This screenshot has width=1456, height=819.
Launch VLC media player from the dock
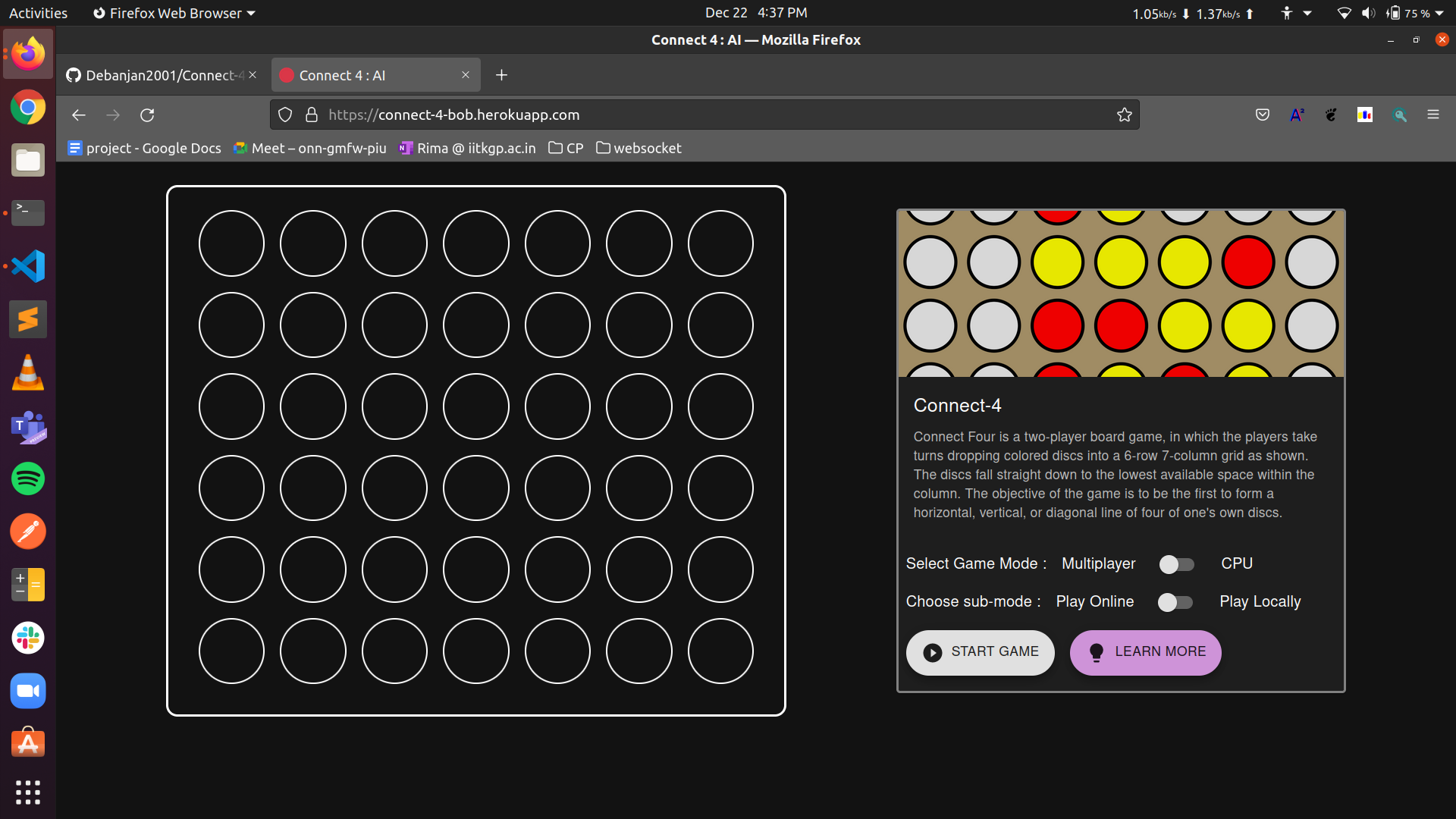[28, 372]
